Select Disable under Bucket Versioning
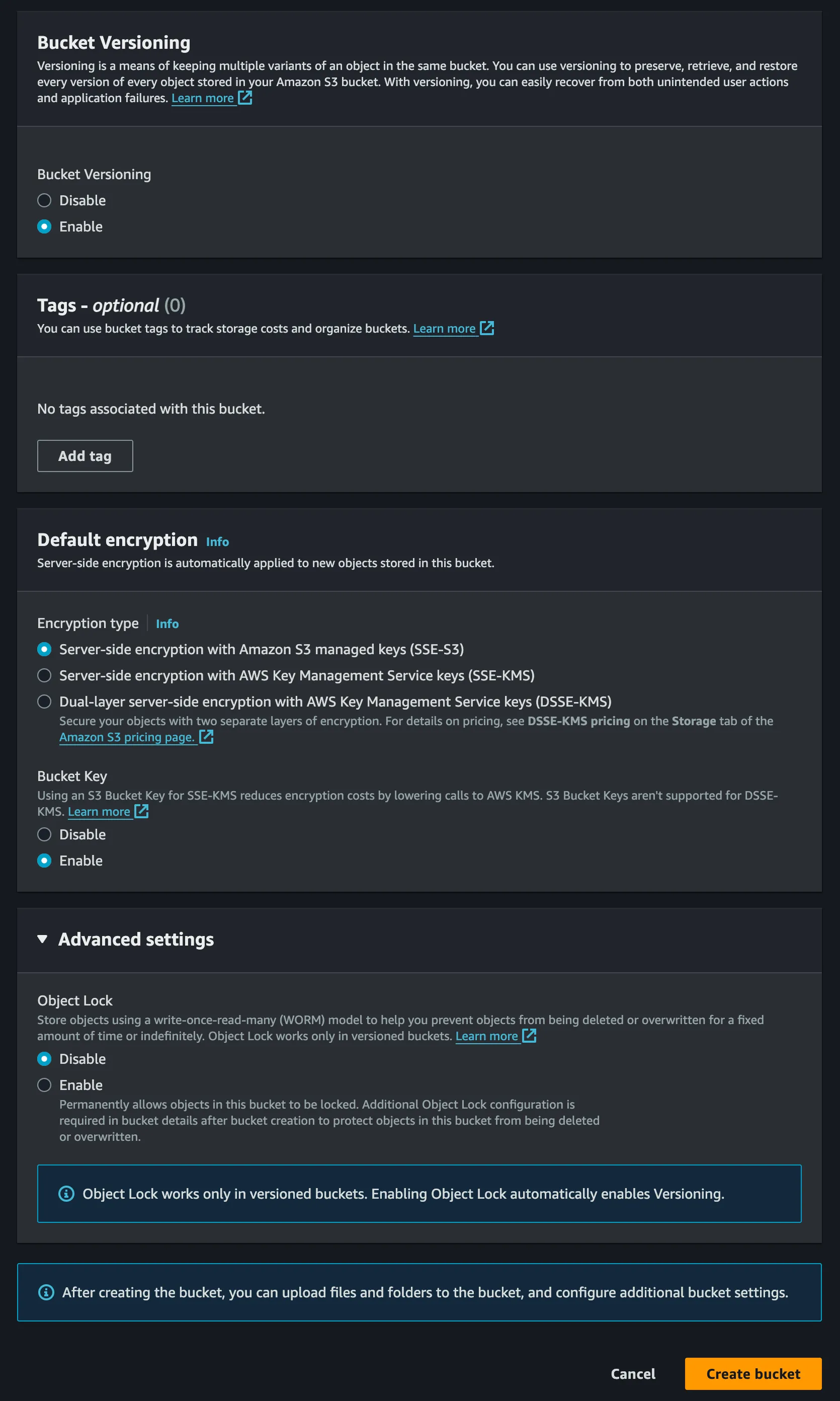 44,200
